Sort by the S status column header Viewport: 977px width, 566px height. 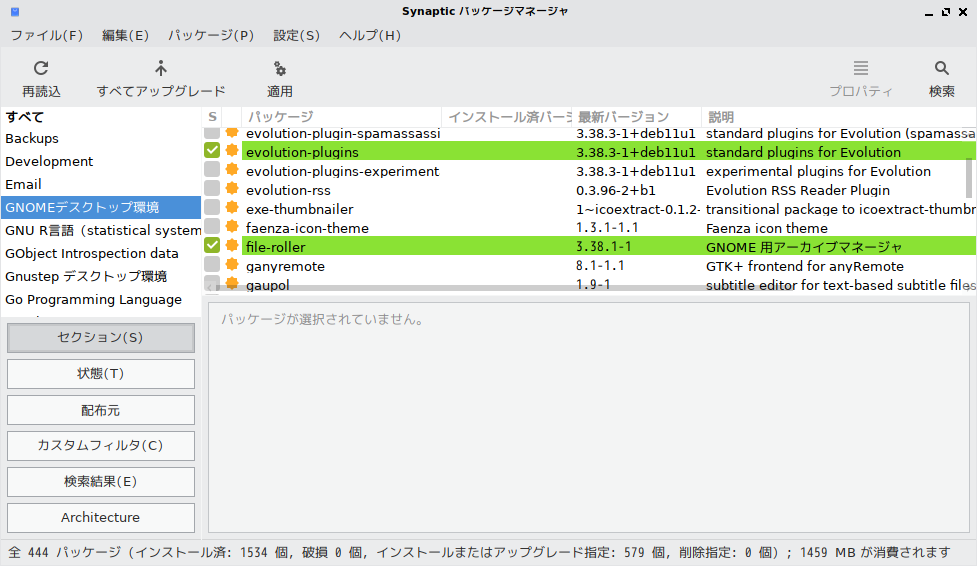(212, 117)
